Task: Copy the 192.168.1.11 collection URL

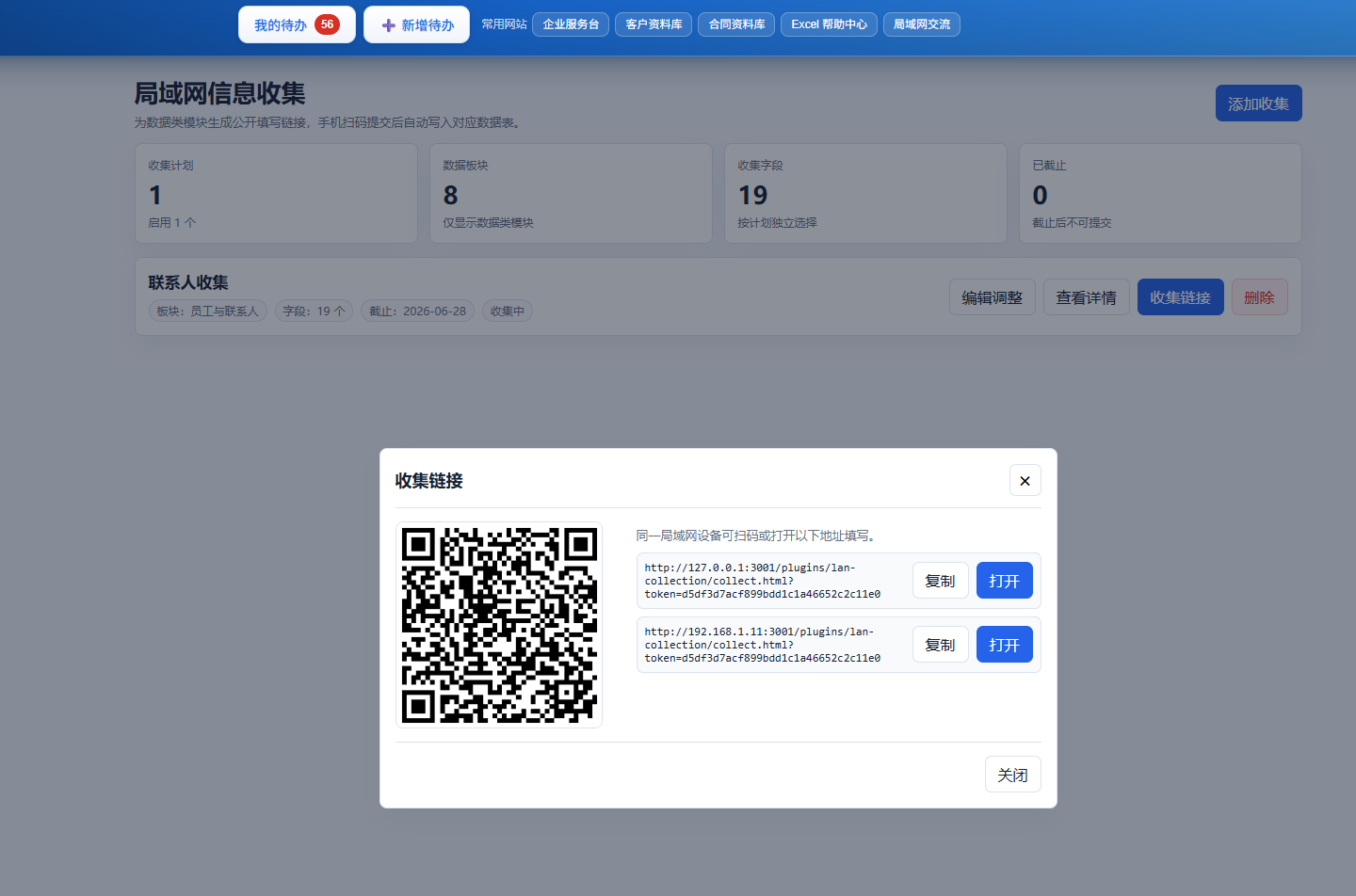Action: [x=941, y=645]
